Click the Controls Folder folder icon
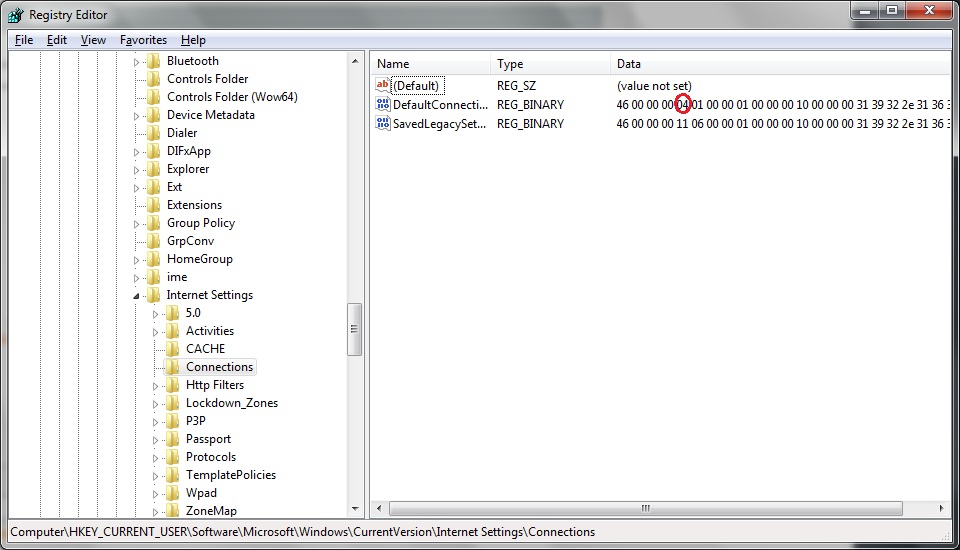 154,78
